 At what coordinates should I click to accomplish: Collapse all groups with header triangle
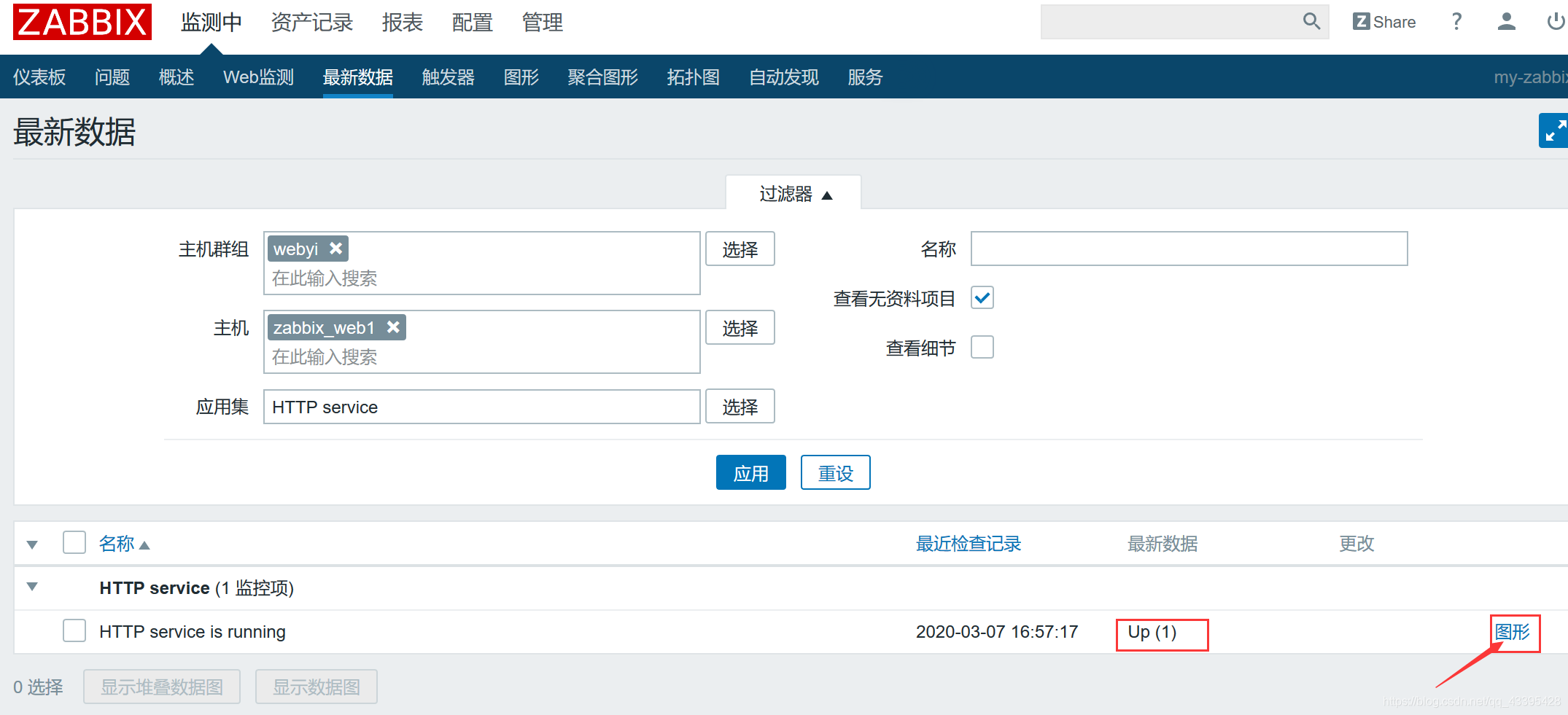click(x=32, y=544)
